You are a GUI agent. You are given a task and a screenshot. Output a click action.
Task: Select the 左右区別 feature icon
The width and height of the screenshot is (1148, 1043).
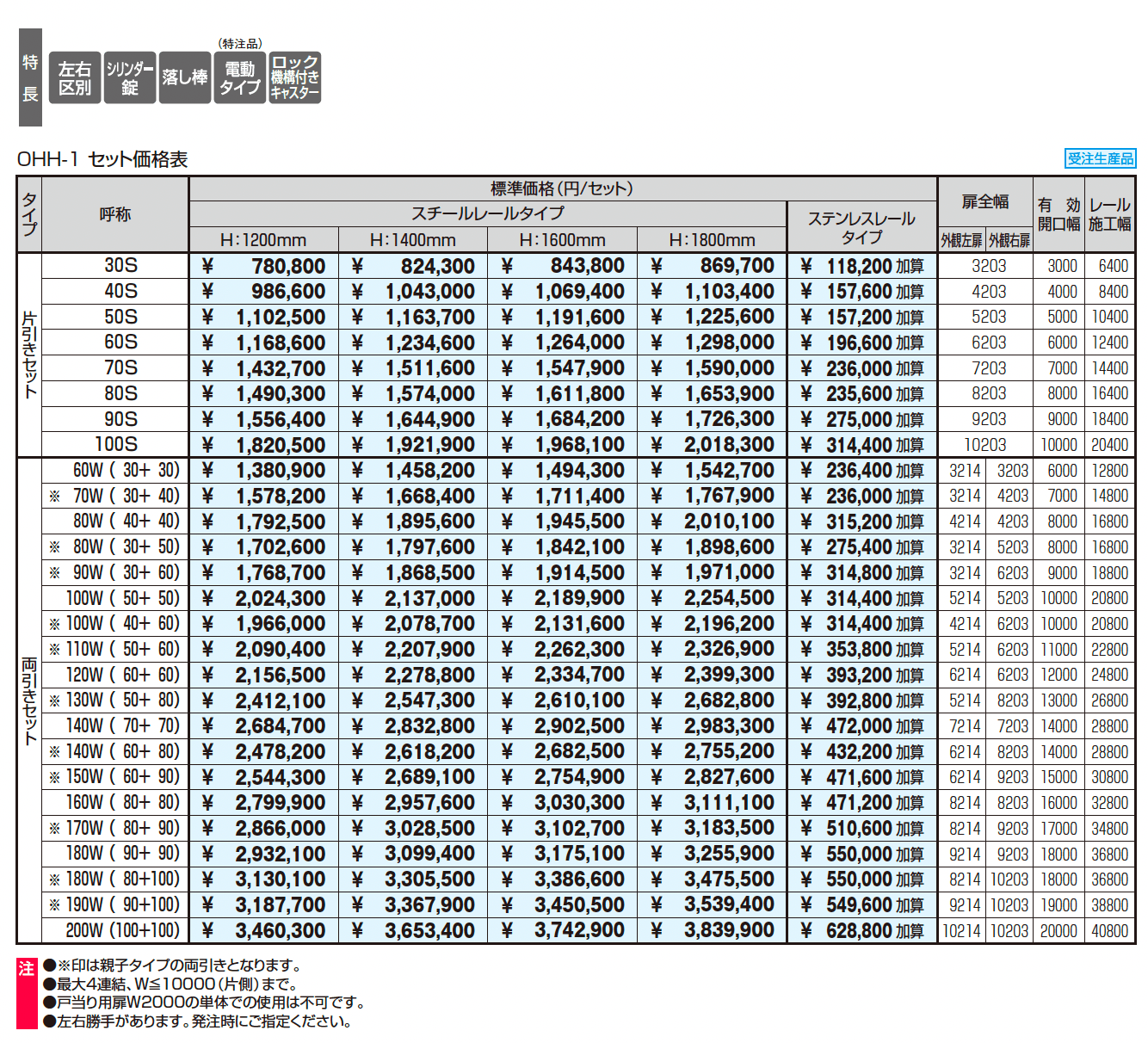pyautogui.click(x=75, y=78)
